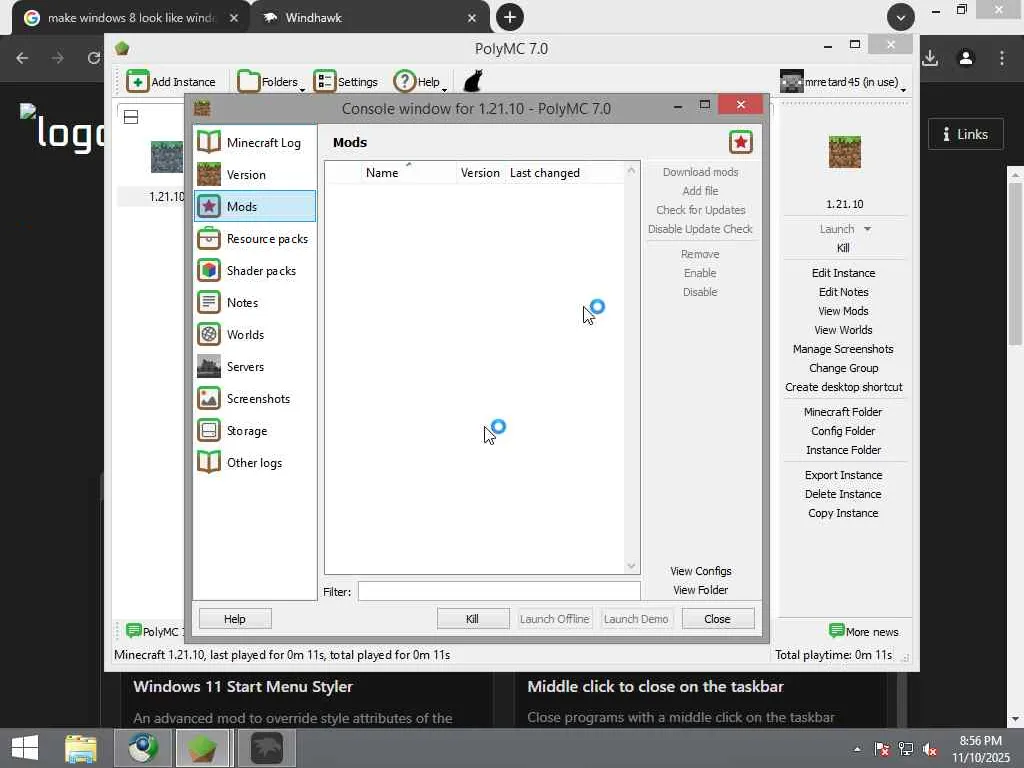Open File Explorer from the taskbar
1024x768 pixels.
80,748
